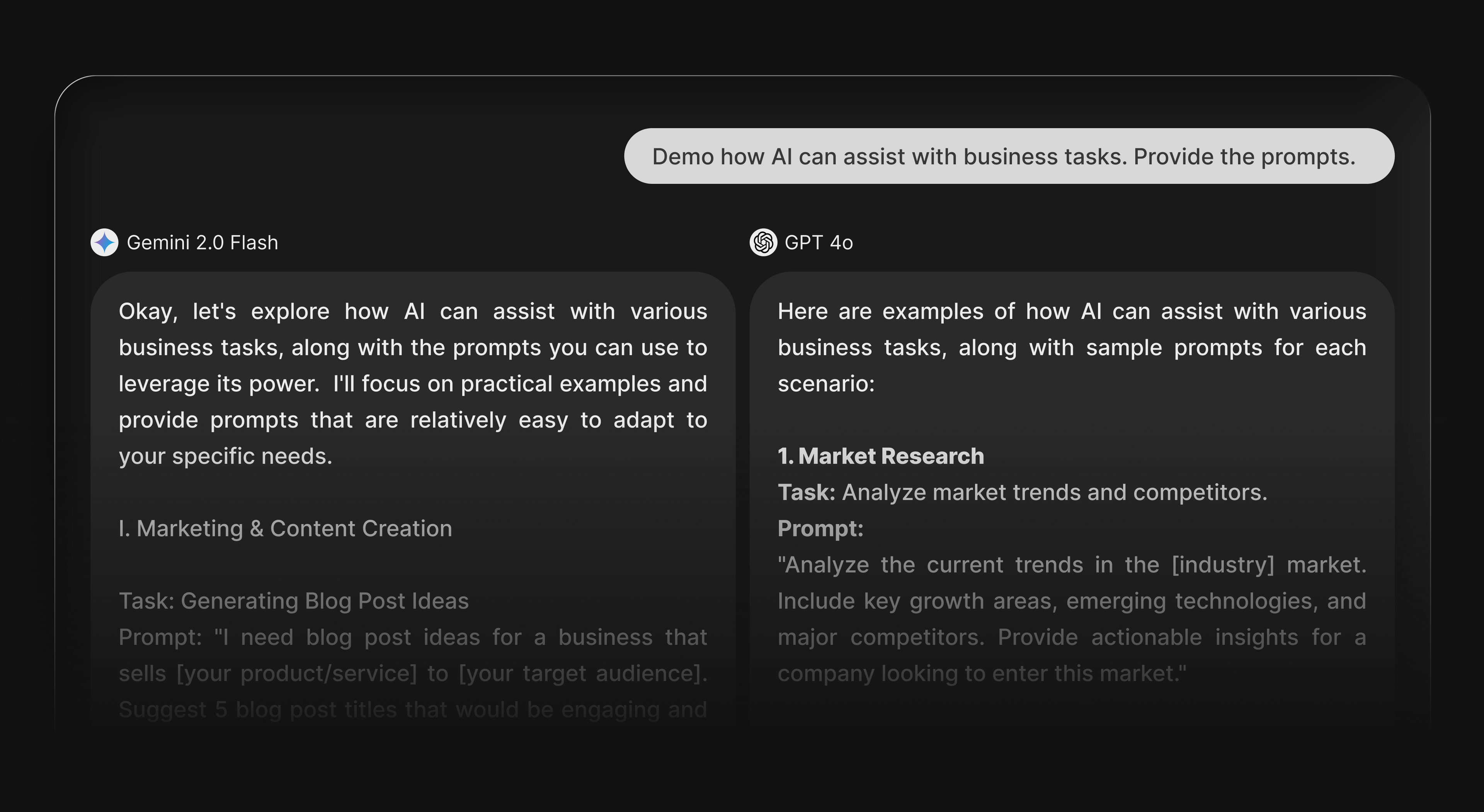The height and width of the screenshot is (812, 1484).
Task: Click the Gemini response card intro paragraph
Action: (x=413, y=384)
